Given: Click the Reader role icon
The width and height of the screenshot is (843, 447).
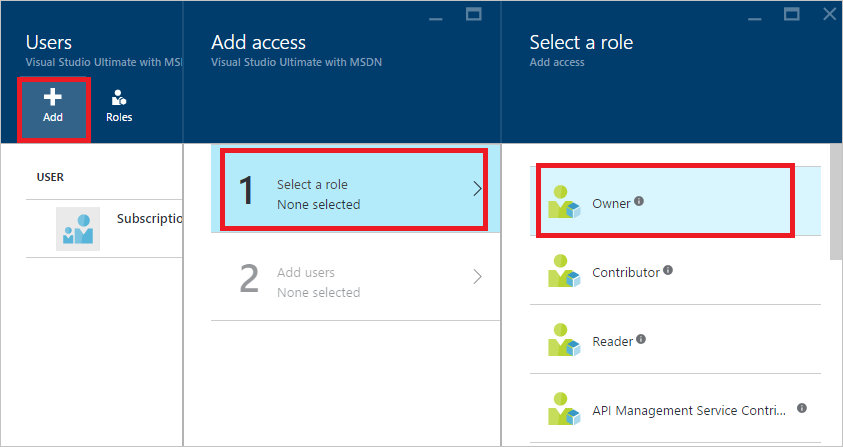Looking at the screenshot, I should (564, 340).
